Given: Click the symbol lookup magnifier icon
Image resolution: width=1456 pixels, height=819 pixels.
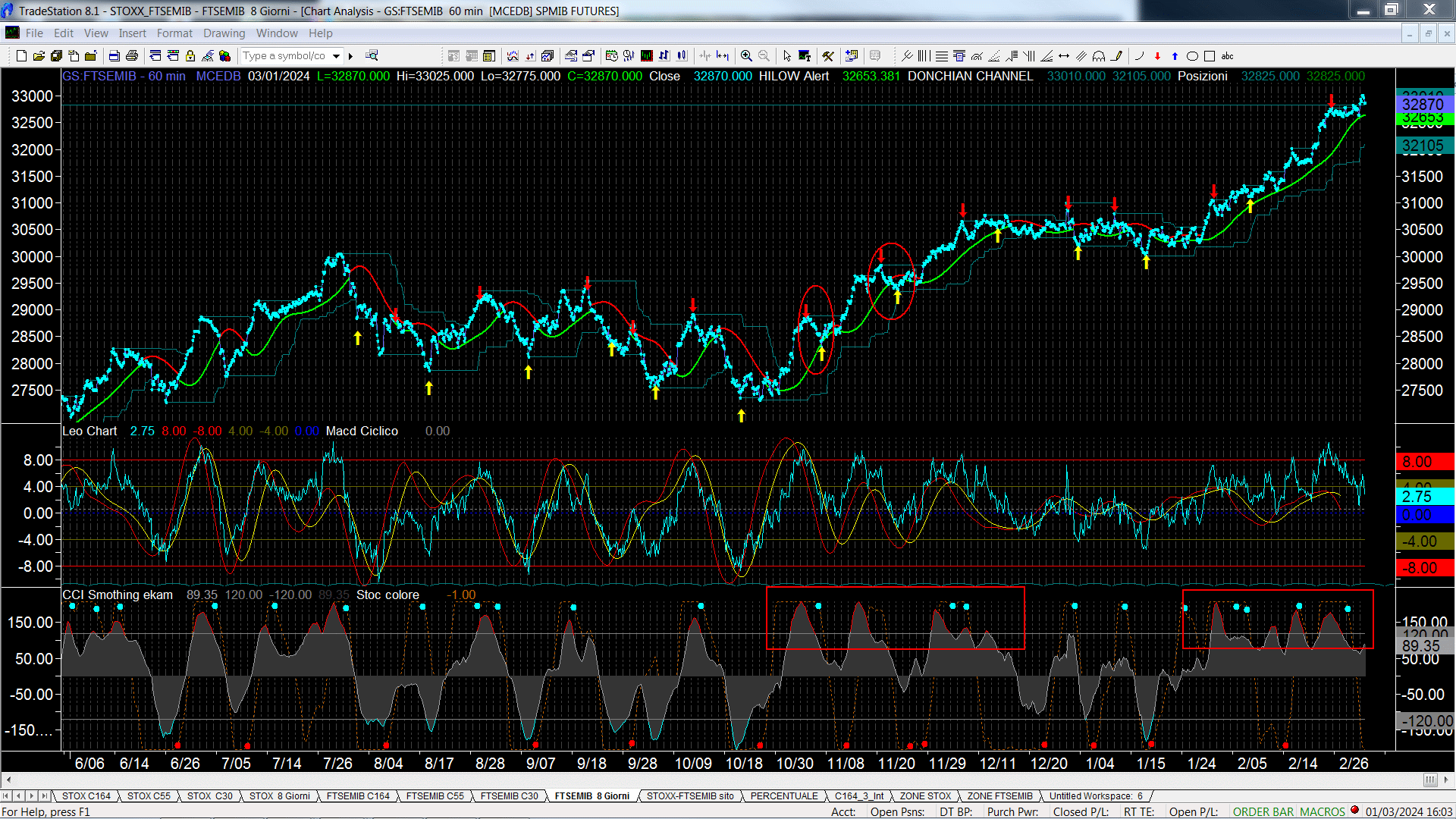Looking at the screenshot, I should click(x=372, y=55).
